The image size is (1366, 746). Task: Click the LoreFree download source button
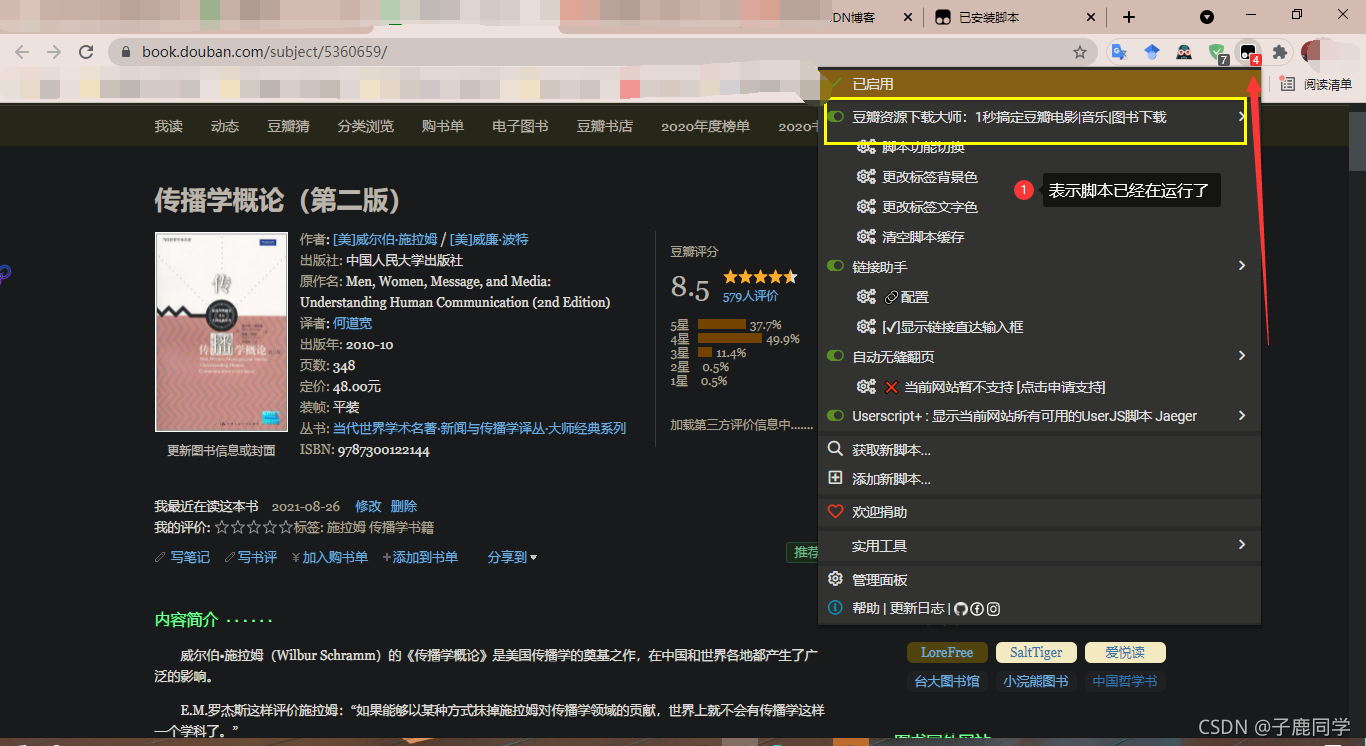(x=947, y=653)
